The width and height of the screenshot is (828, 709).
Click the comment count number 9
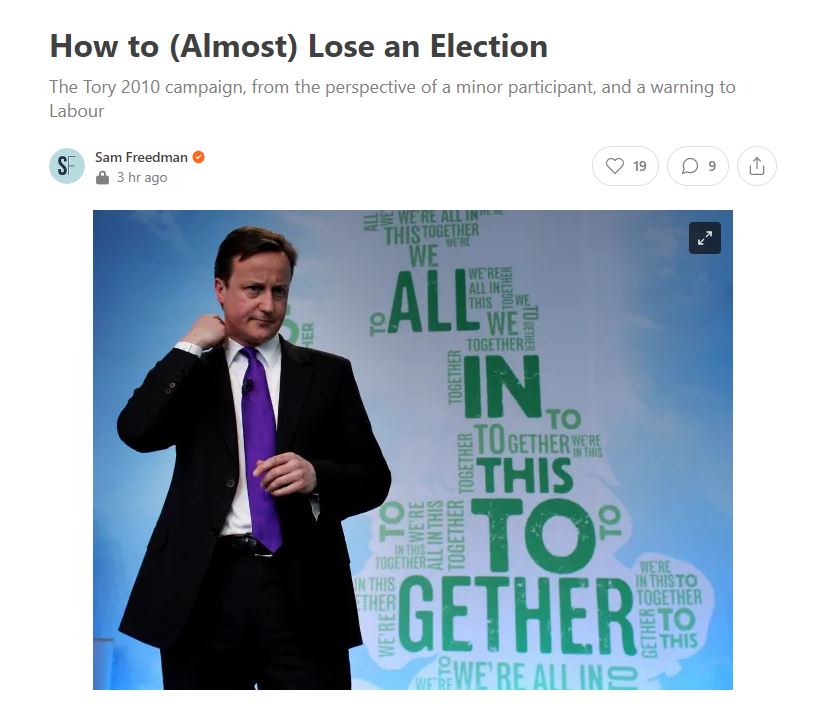(x=712, y=166)
